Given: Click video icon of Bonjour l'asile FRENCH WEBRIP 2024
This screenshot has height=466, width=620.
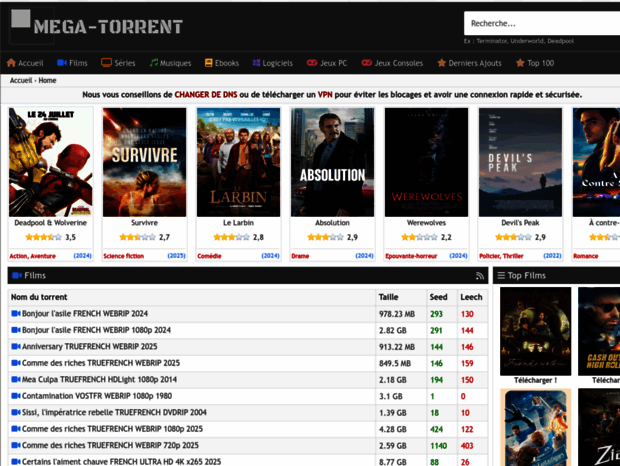Looking at the screenshot, I should point(16,313).
